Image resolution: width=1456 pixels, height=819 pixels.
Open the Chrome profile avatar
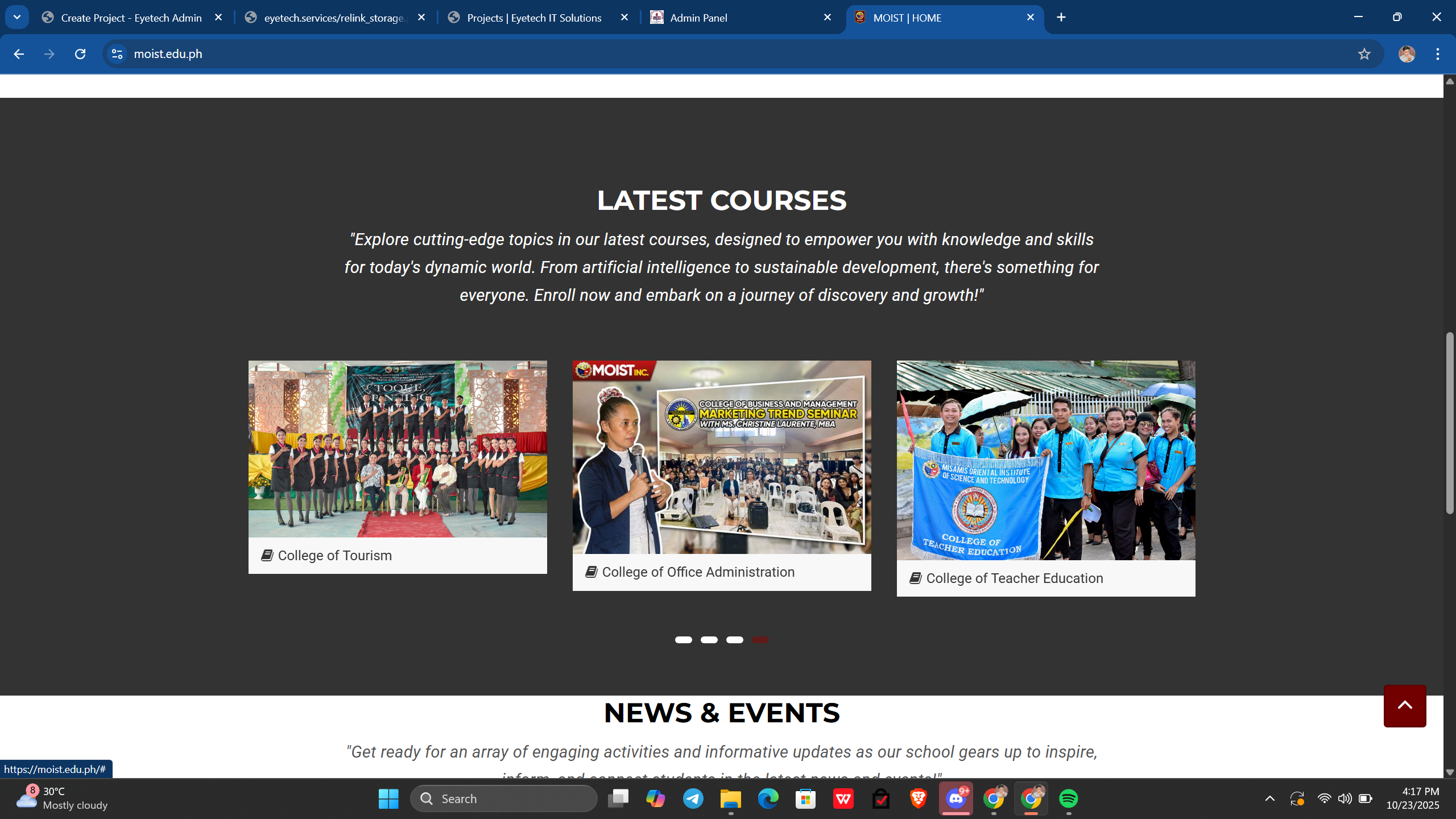point(1407,54)
